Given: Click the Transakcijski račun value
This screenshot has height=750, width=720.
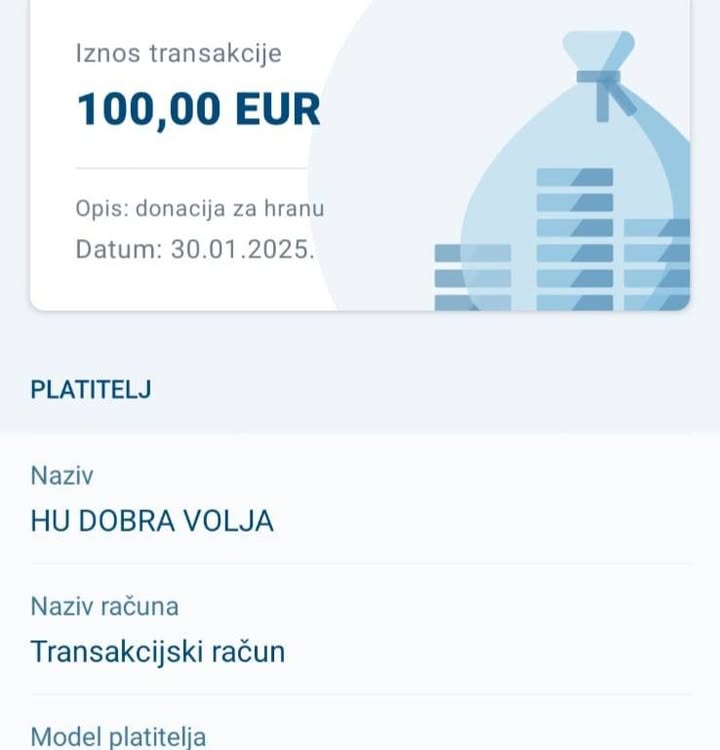Looking at the screenshot, I should (158, 651).
